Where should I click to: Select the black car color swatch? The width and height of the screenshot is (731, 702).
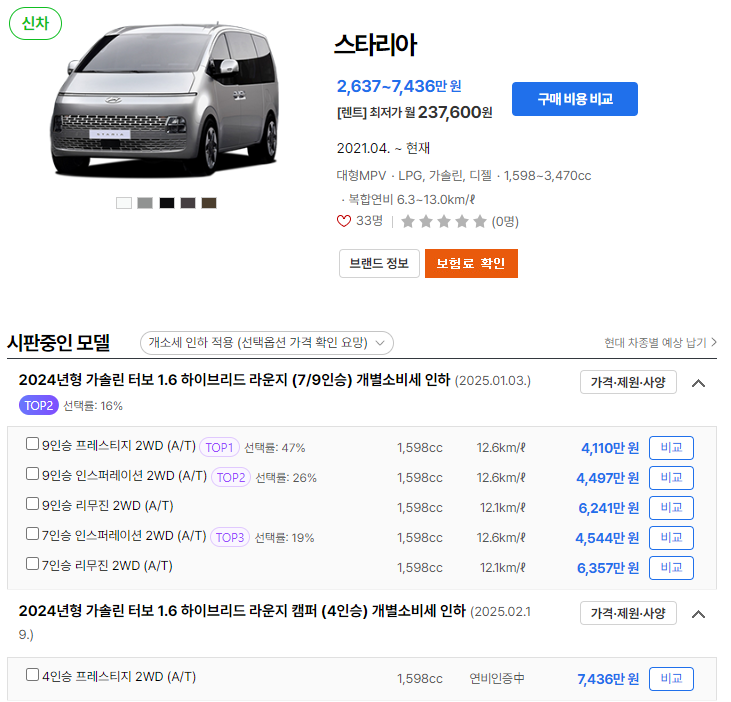167,203
